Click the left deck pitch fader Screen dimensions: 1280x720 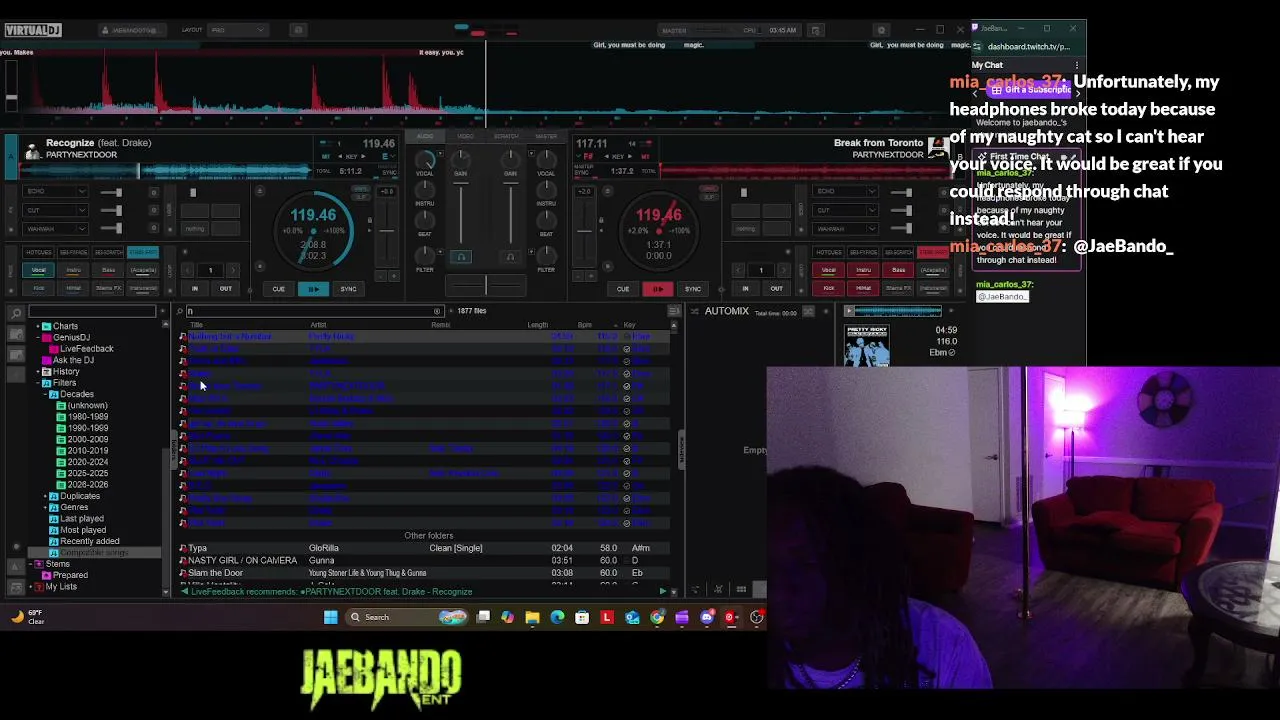pos(386,232)
